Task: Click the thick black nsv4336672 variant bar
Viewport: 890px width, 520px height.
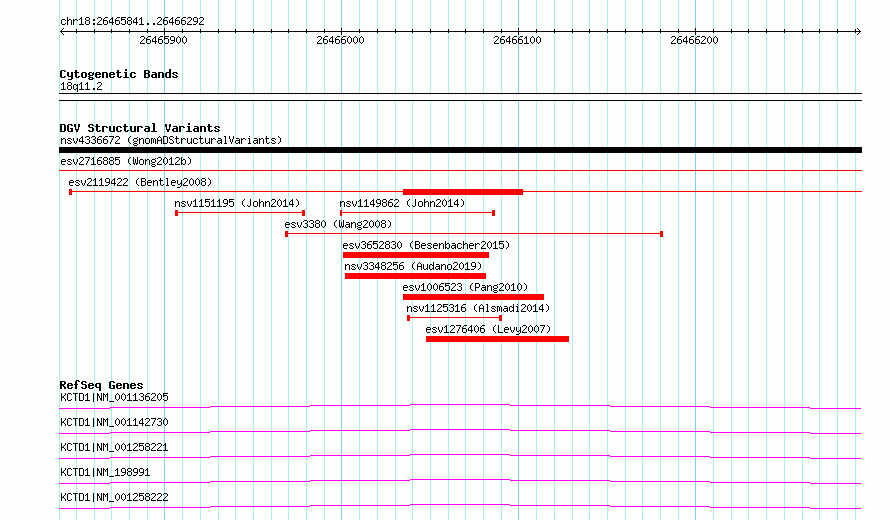Action: coord(460,150)
